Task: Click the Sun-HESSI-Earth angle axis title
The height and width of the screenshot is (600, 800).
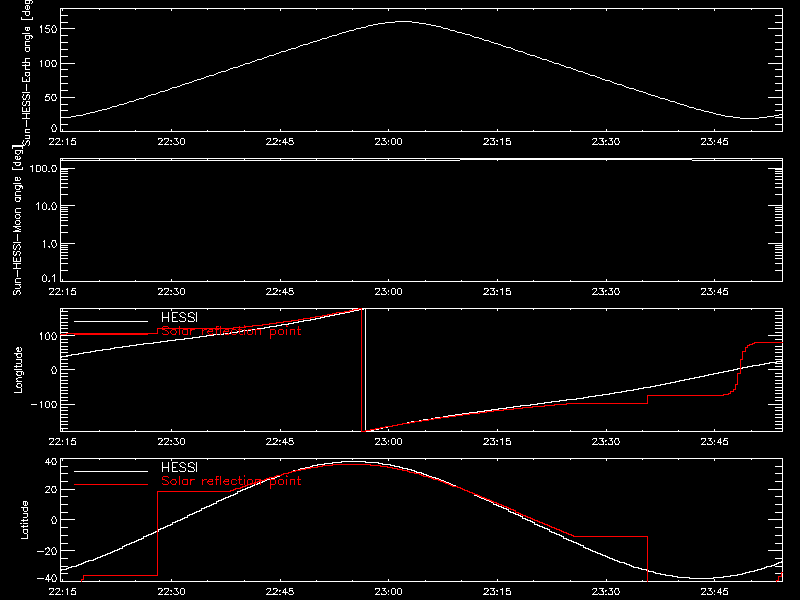Action: tap(27, 71)
